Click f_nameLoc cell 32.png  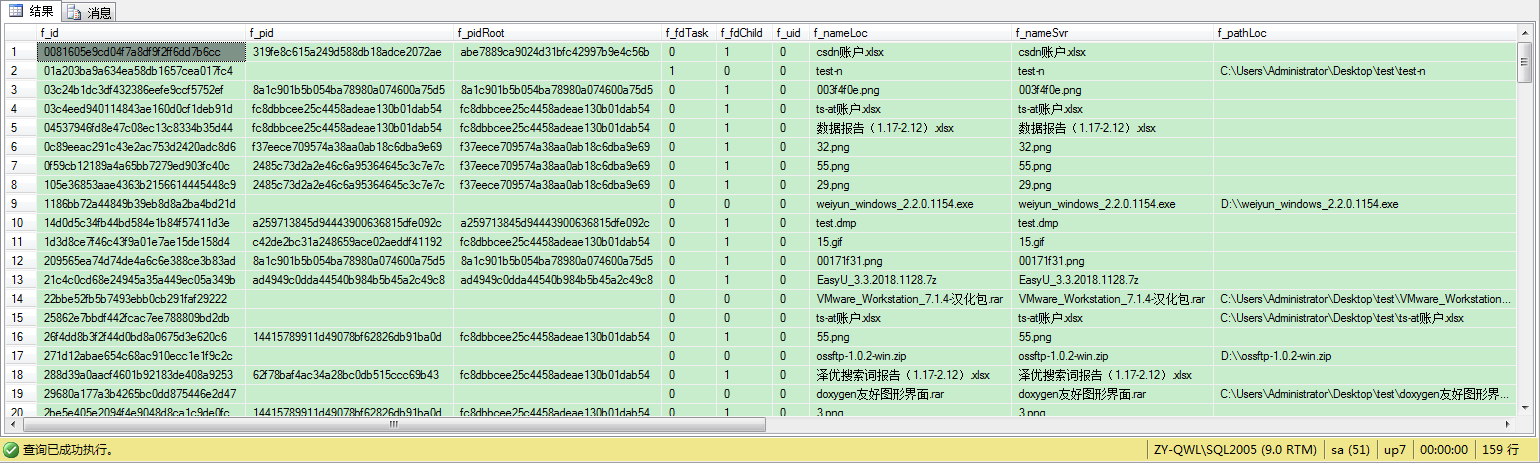(911, 146)
